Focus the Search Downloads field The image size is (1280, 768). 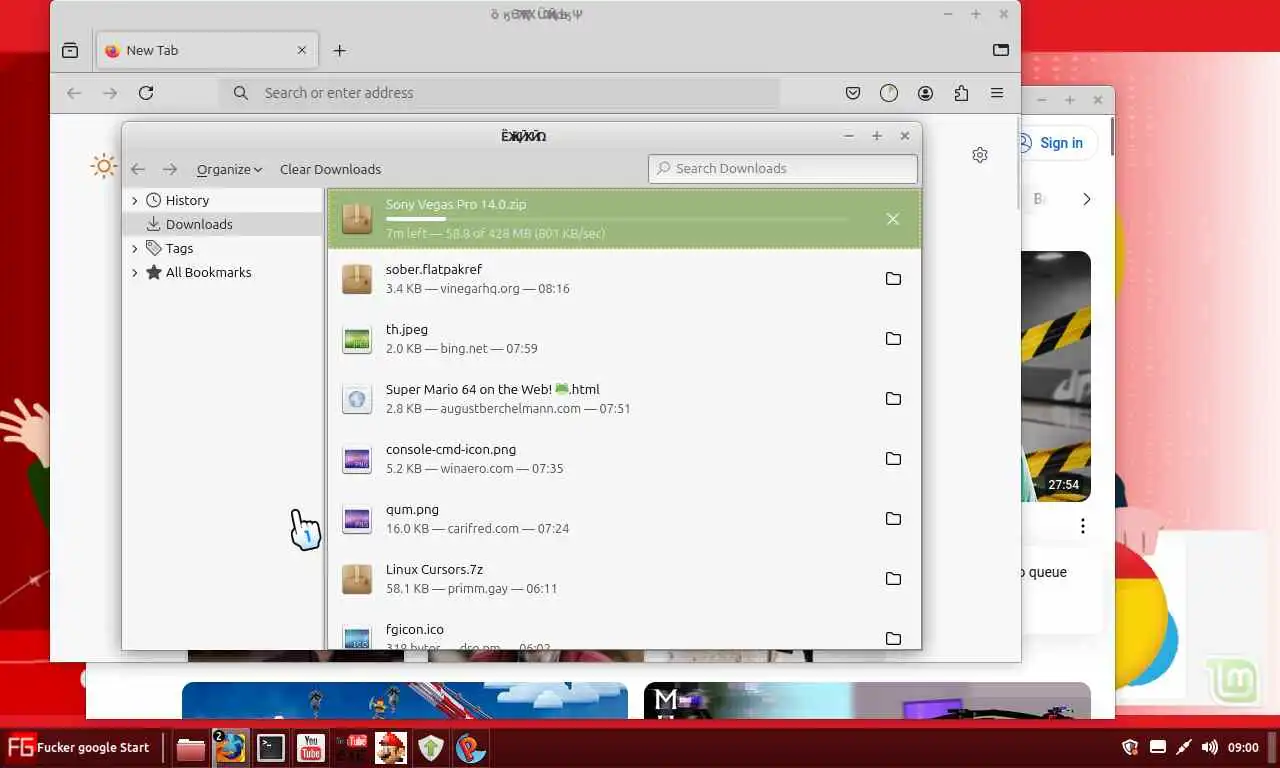[x=782, y=168]
